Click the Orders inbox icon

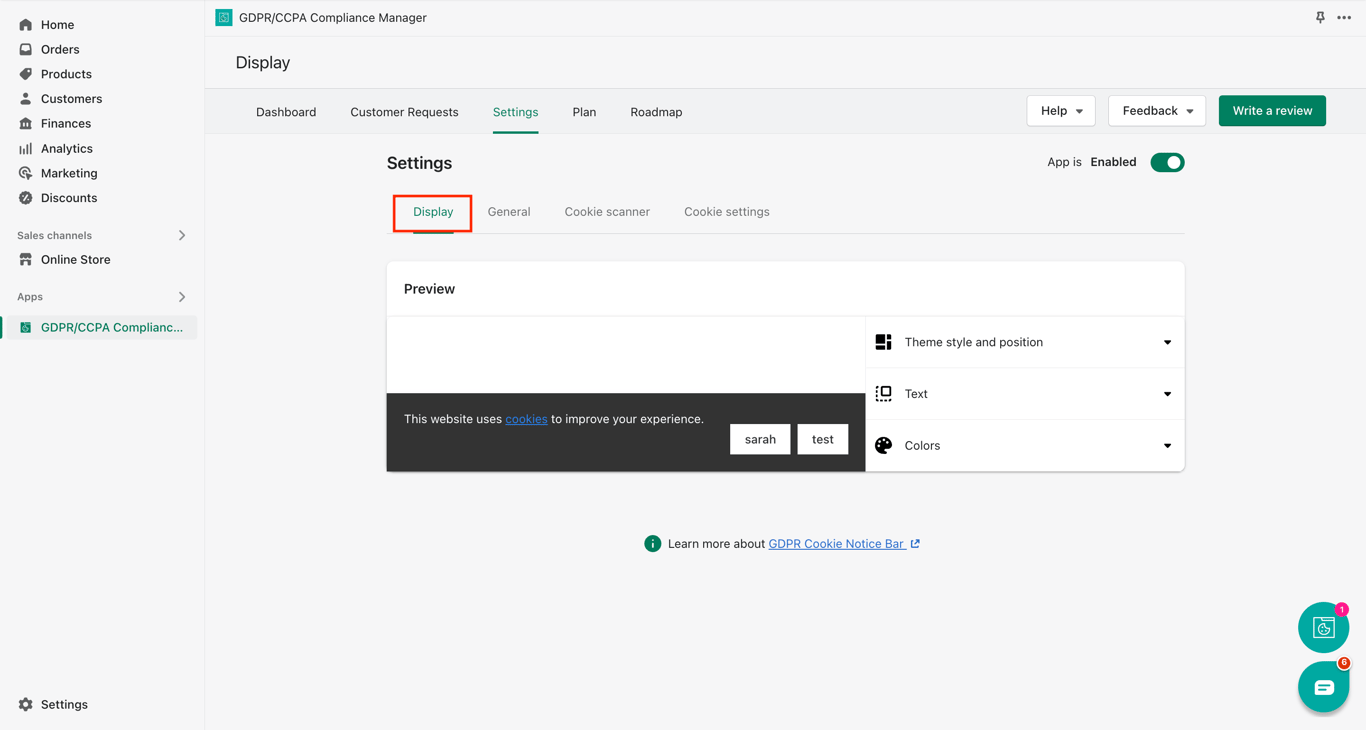tap(26, 49)
